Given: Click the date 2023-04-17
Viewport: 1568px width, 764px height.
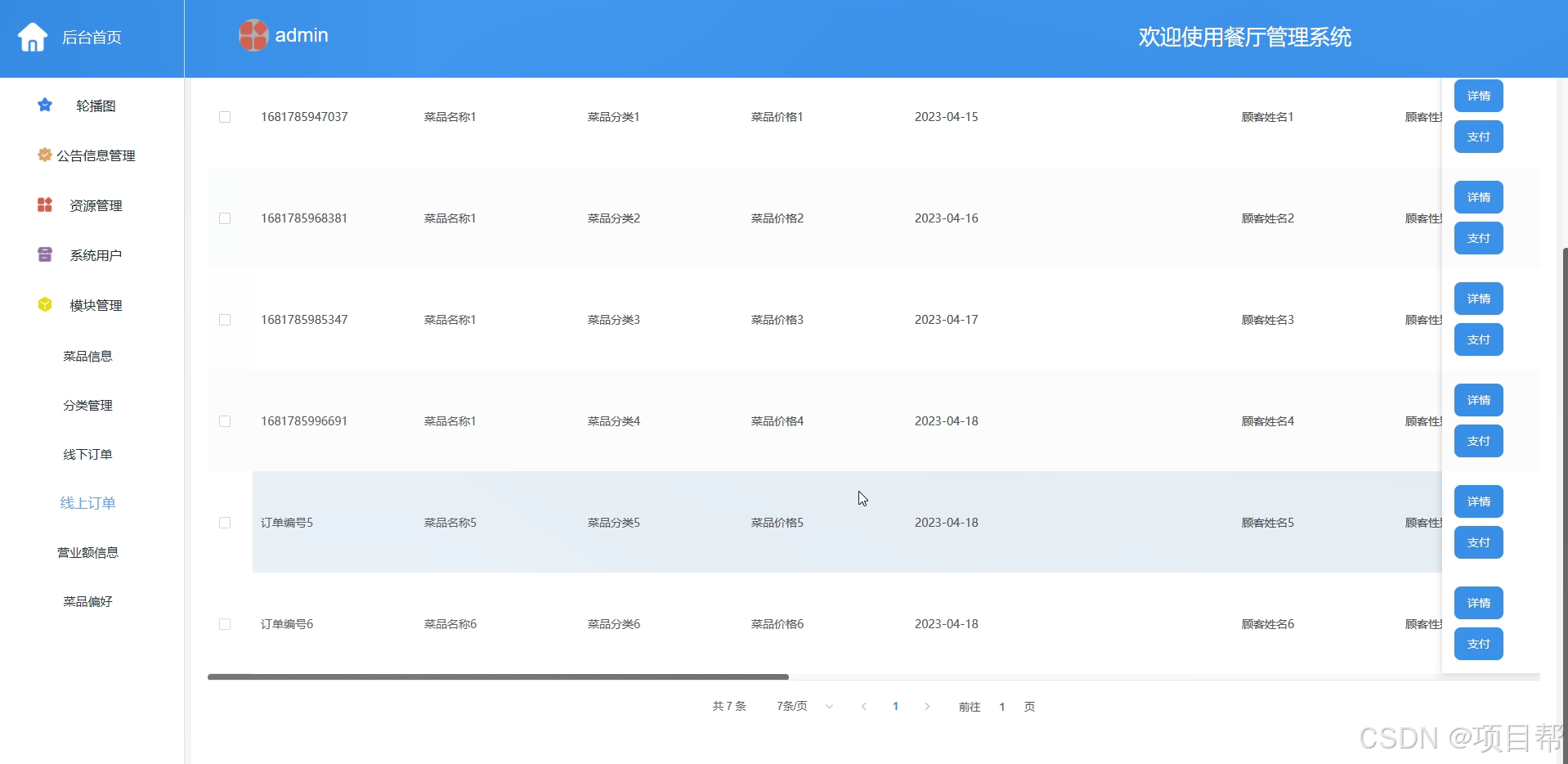Looking at the screenshot, I should (x=947, y=320).
